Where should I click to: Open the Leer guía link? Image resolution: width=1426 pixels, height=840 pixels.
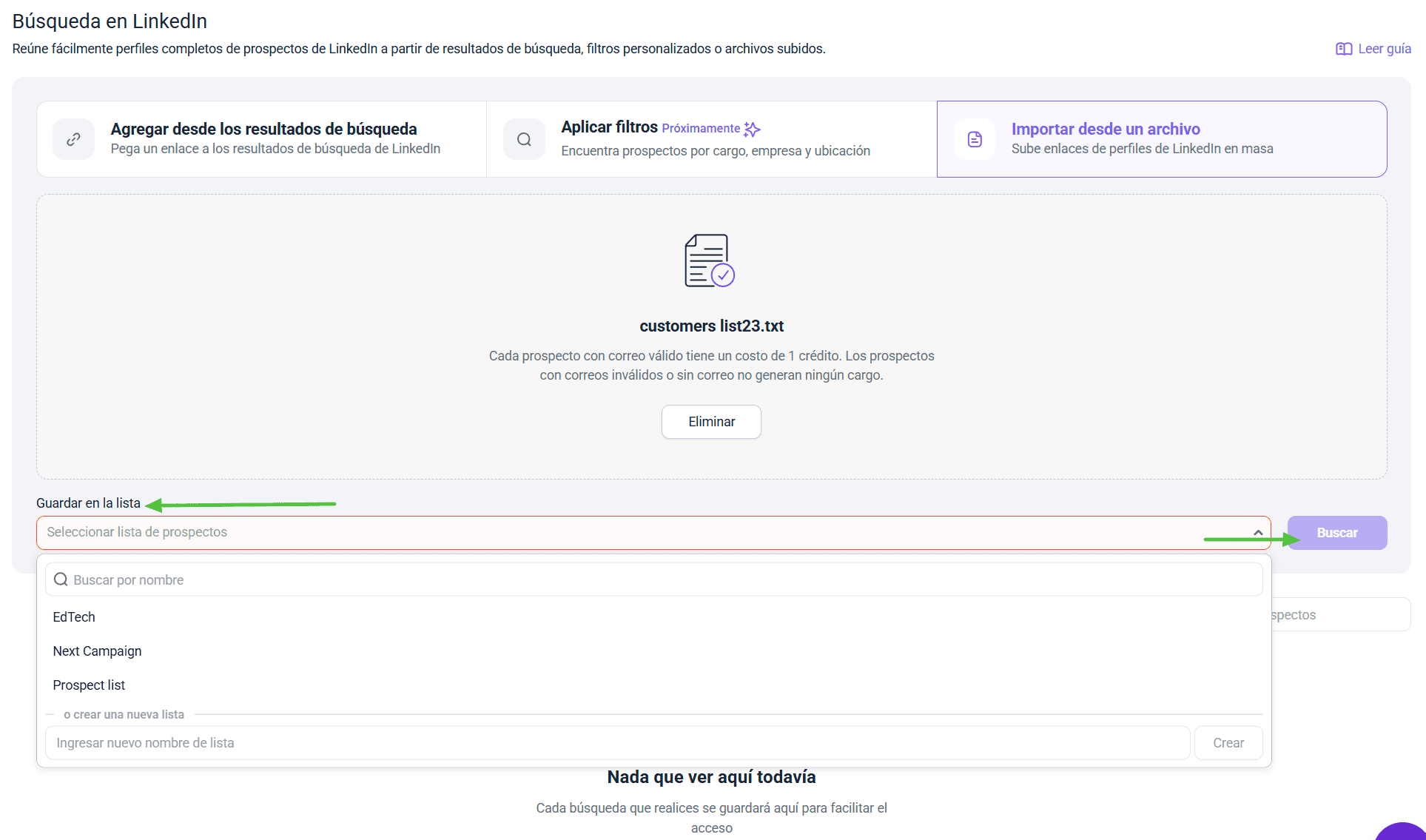[x=1384, y=49]
